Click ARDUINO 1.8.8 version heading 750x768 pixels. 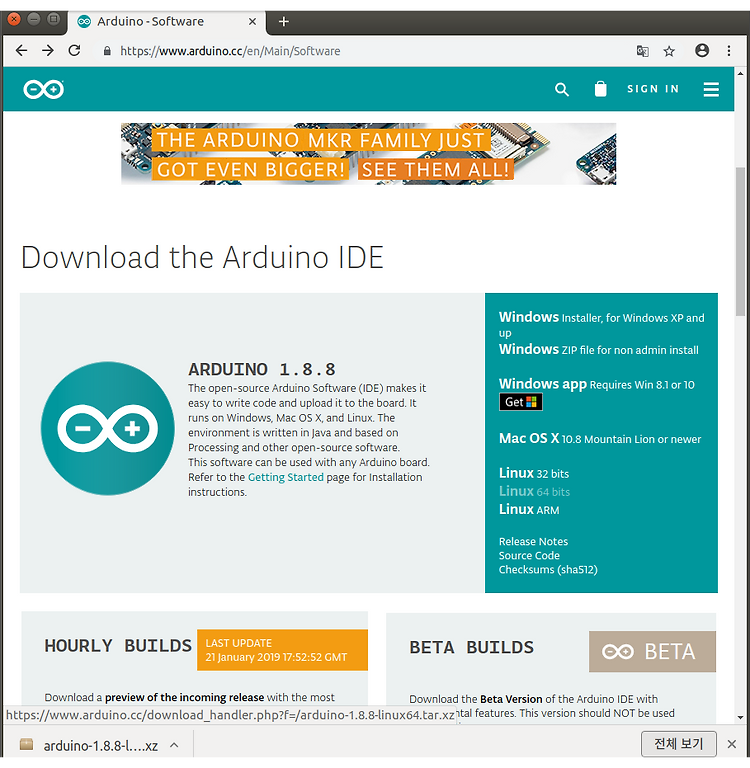[x=262, y=369]
